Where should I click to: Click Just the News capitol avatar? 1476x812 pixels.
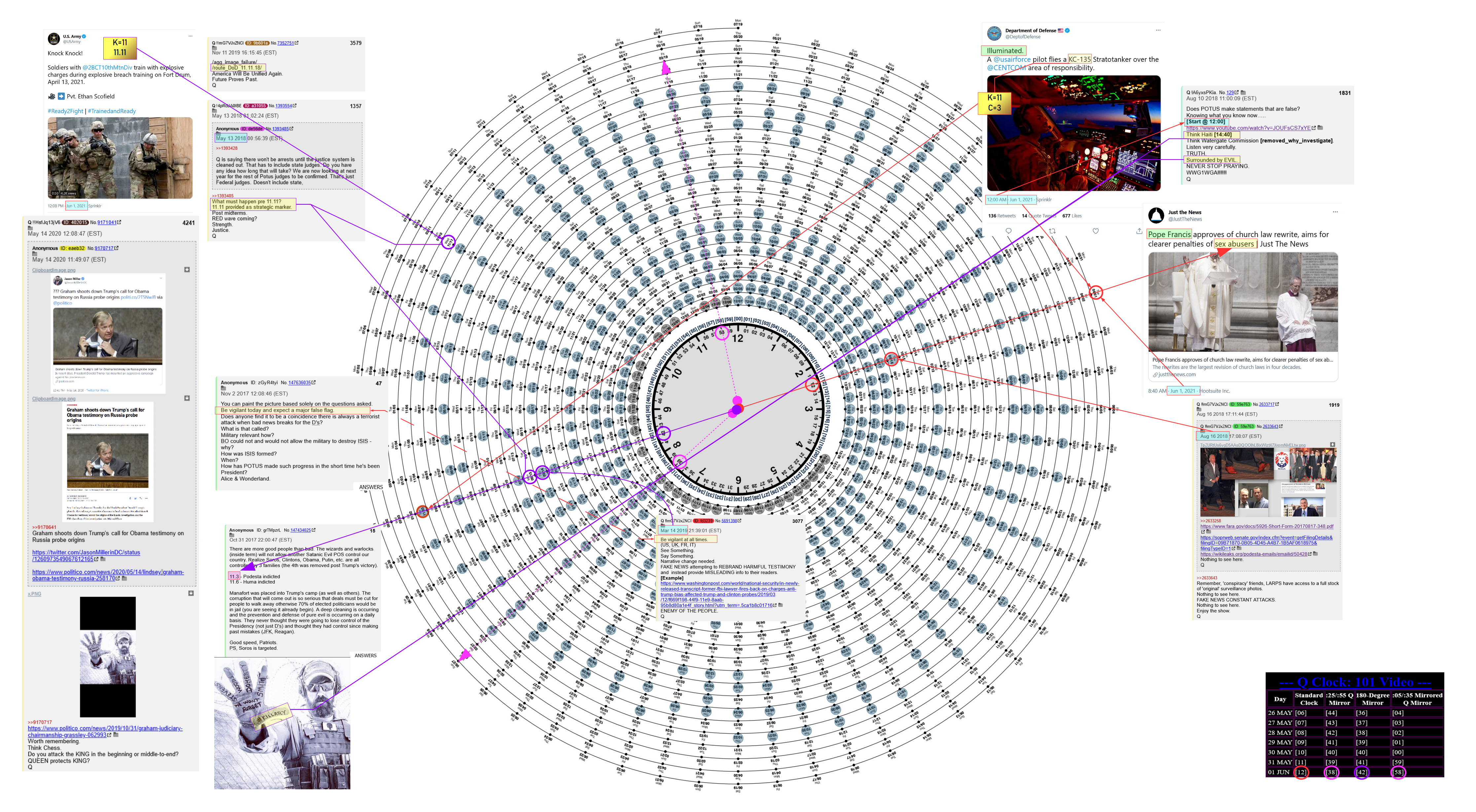pos(1156,215)
